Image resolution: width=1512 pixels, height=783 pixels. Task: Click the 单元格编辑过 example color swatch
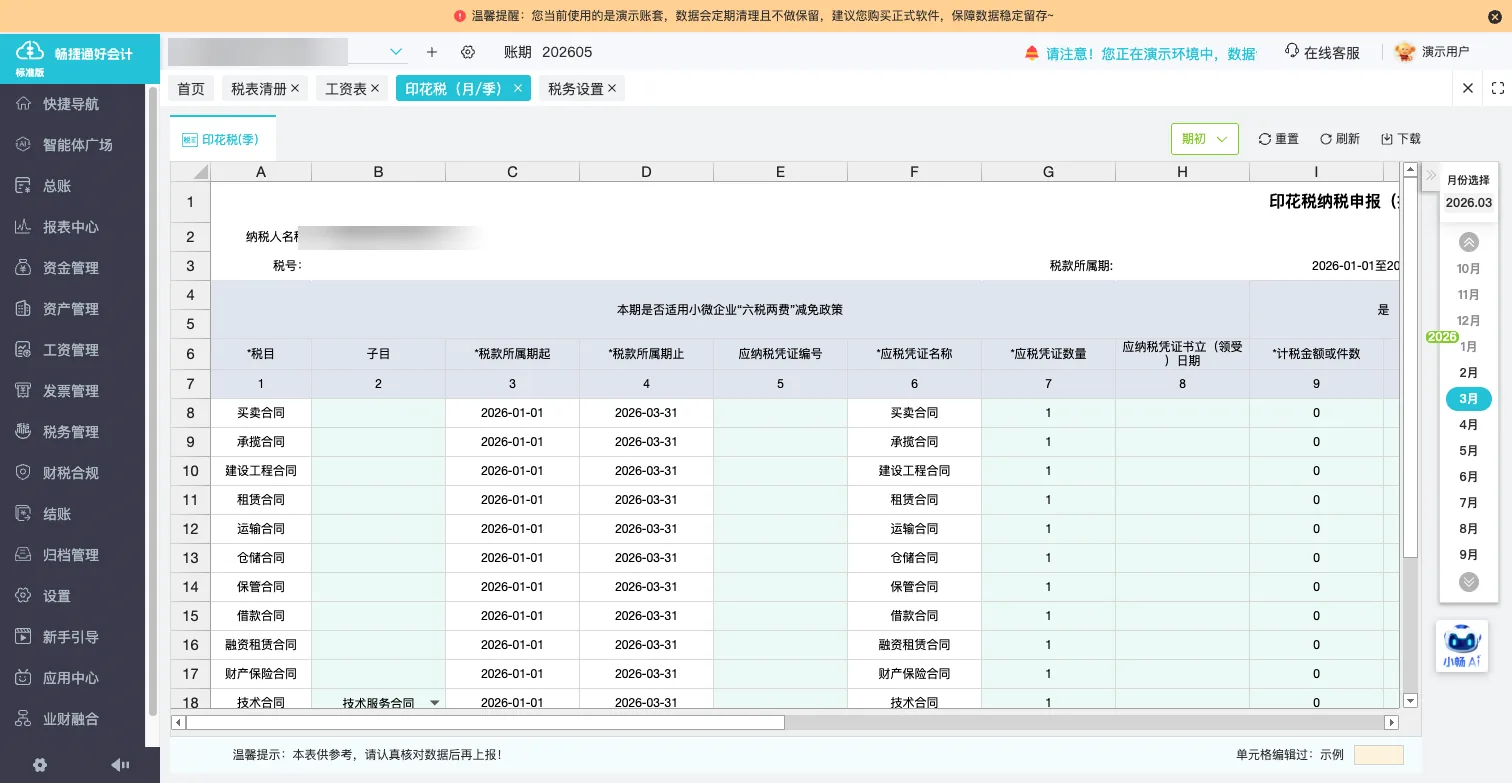1379,755
